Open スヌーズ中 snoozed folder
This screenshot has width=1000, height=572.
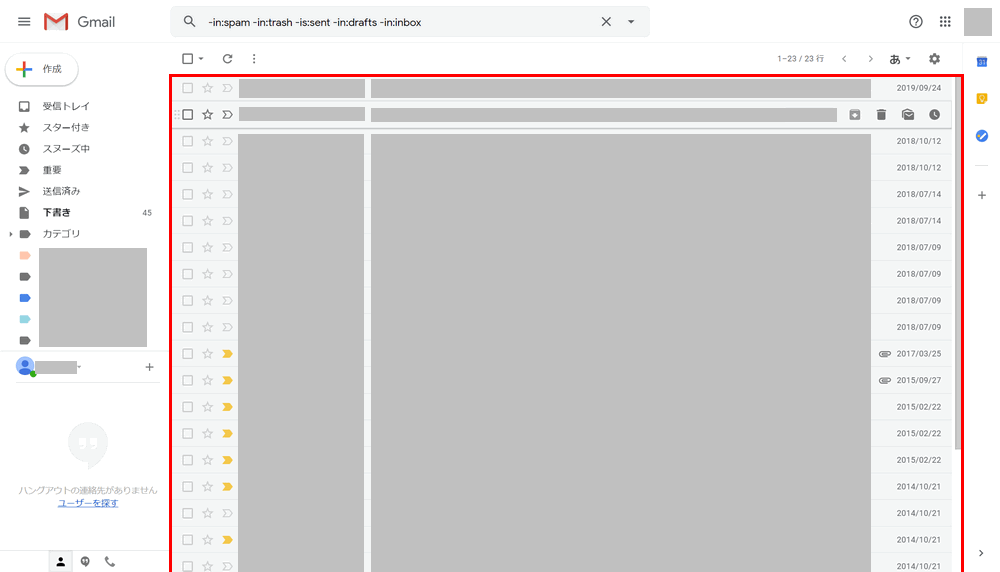[x=66, y=149]
